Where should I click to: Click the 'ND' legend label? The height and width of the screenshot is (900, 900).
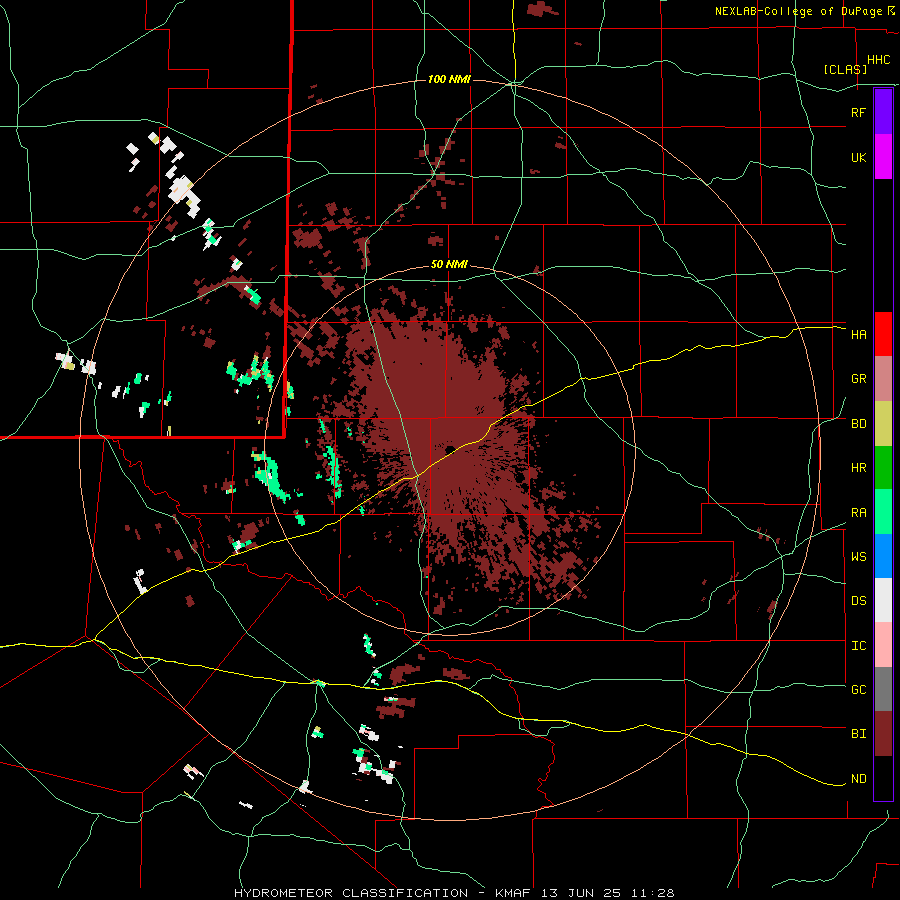point(858,779)
